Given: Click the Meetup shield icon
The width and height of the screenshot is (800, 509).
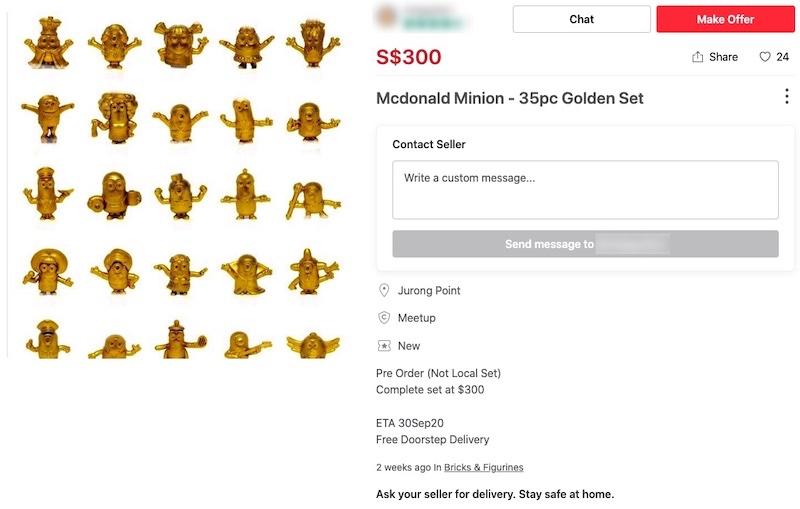Looking at the screenshot, I should click(x=384, y=318).
